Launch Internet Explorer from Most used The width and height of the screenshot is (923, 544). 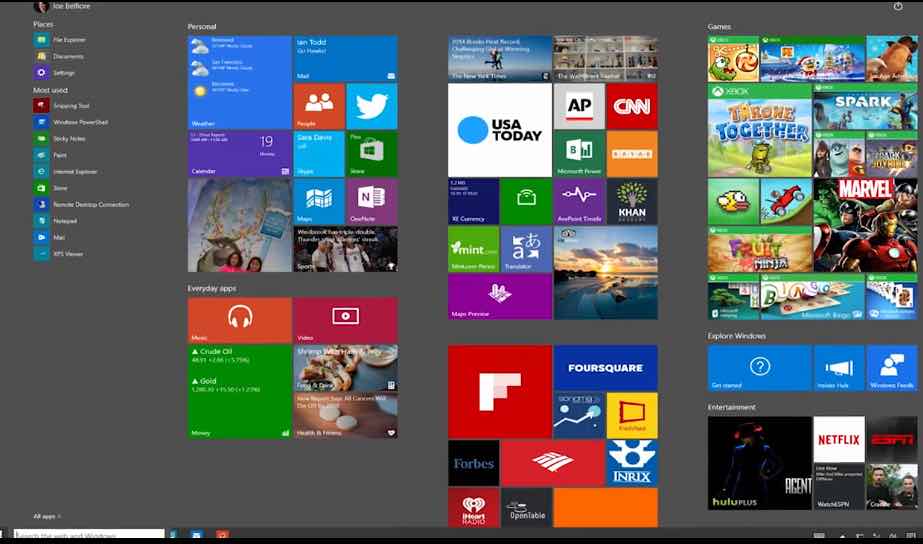[66, 172]
